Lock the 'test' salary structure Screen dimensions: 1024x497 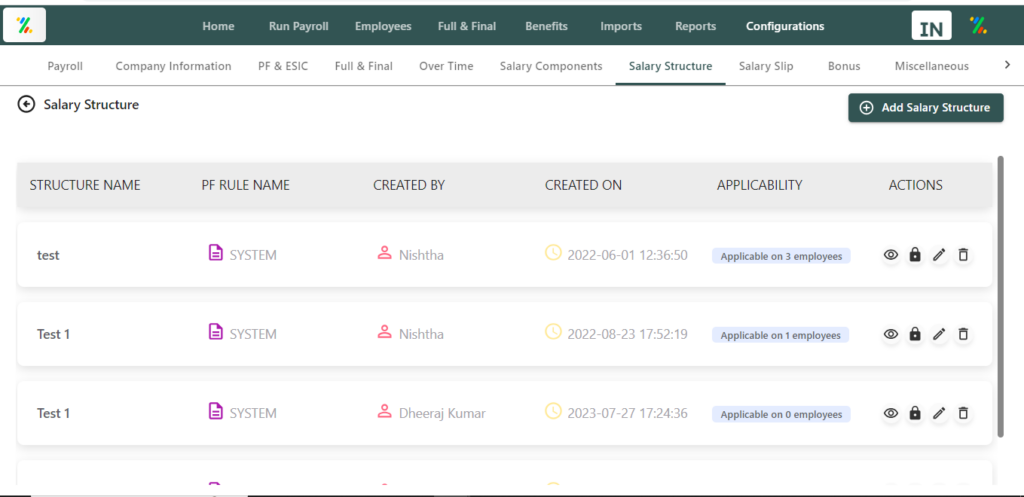click(x=915, y=255)
